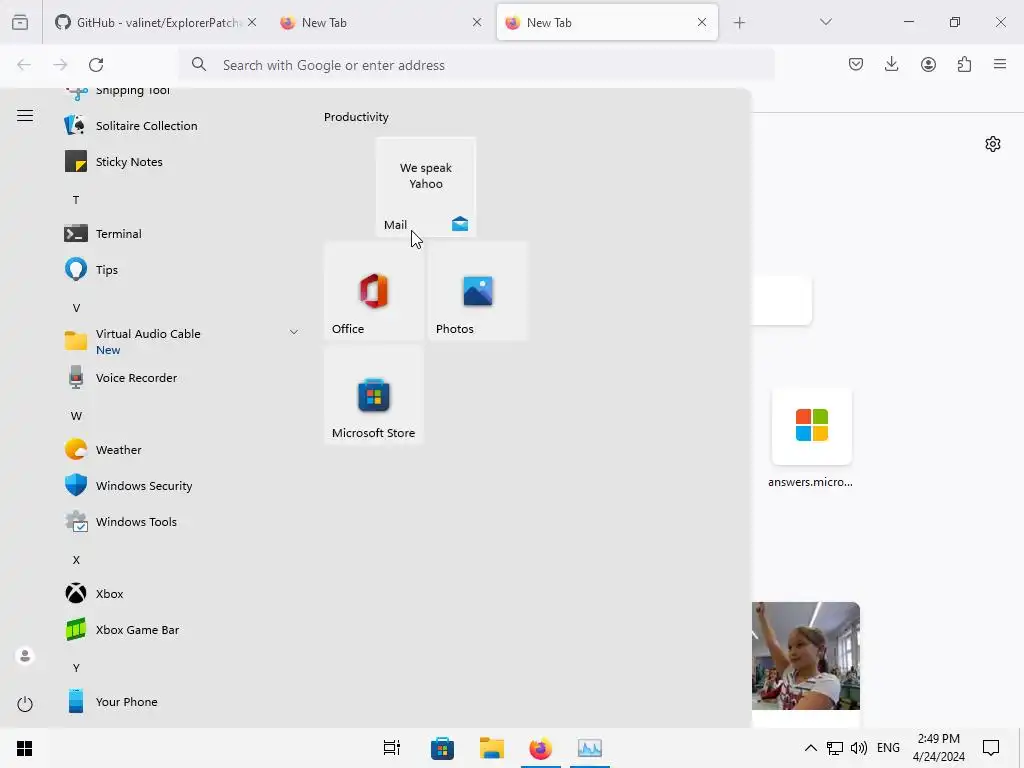Open Windows Tools
The height and width of the screenshot is (768, 1024).
tap(180, 521)
